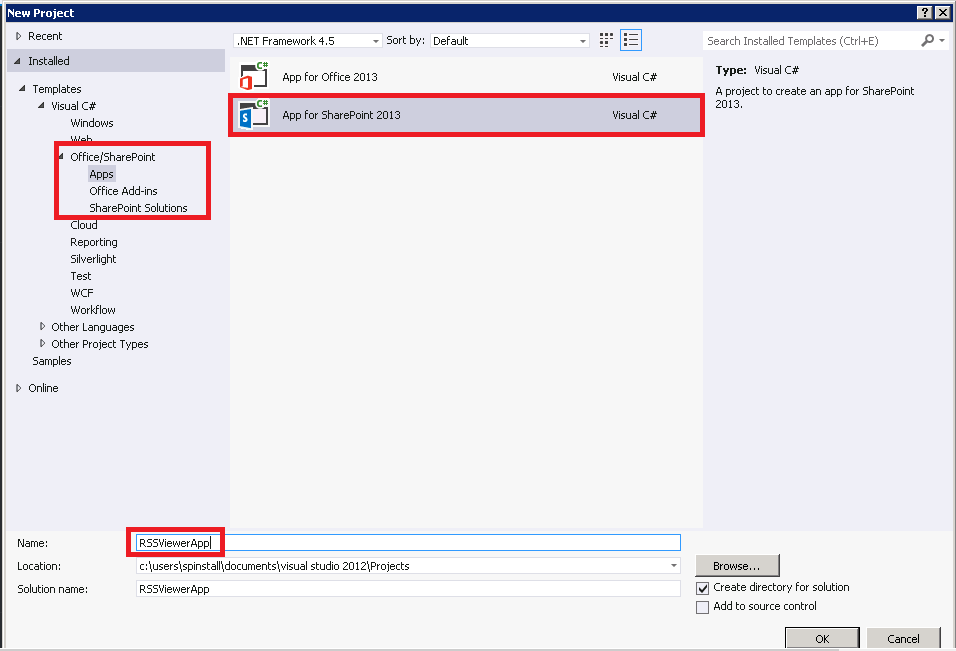The height and width of the screenshot is (651, 956).
Task: Click the Recent section label
Action: [45, 36]
